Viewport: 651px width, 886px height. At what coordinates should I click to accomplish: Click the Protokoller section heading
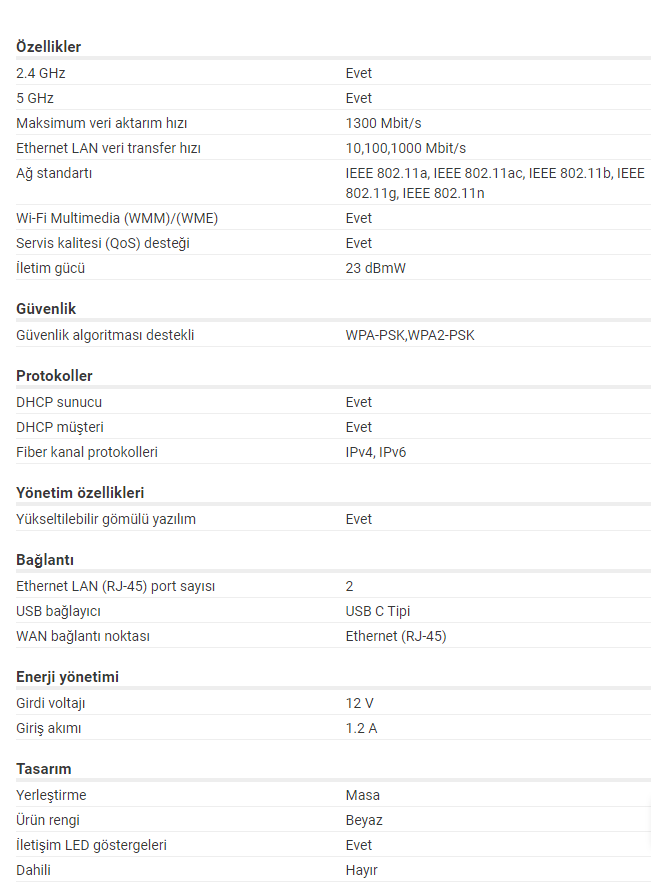coord(54,376)
